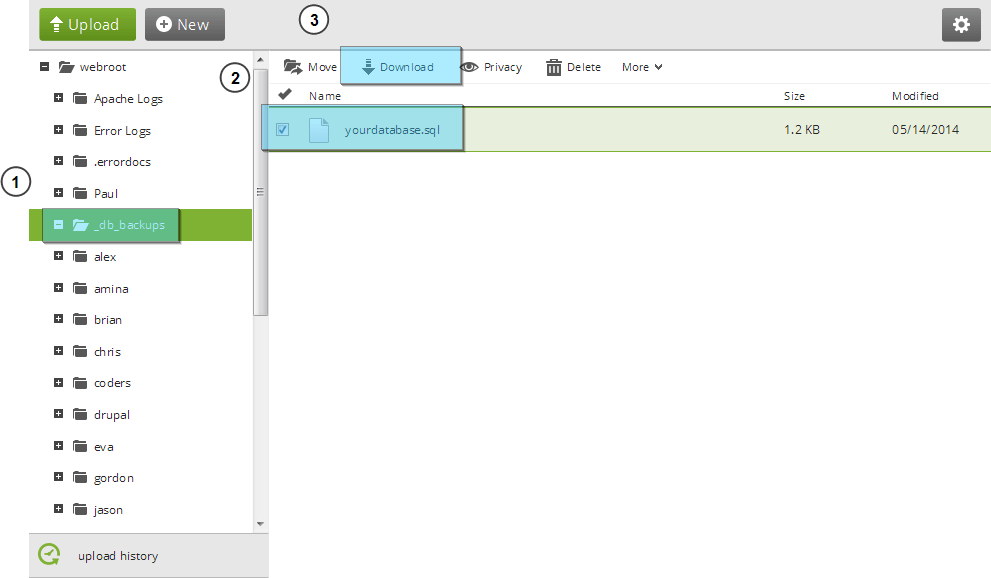Uncheck the yourdatabase.sql checkbox
Image resolution: width=991 pixels, height=578 pixels.
pos(283,129)
